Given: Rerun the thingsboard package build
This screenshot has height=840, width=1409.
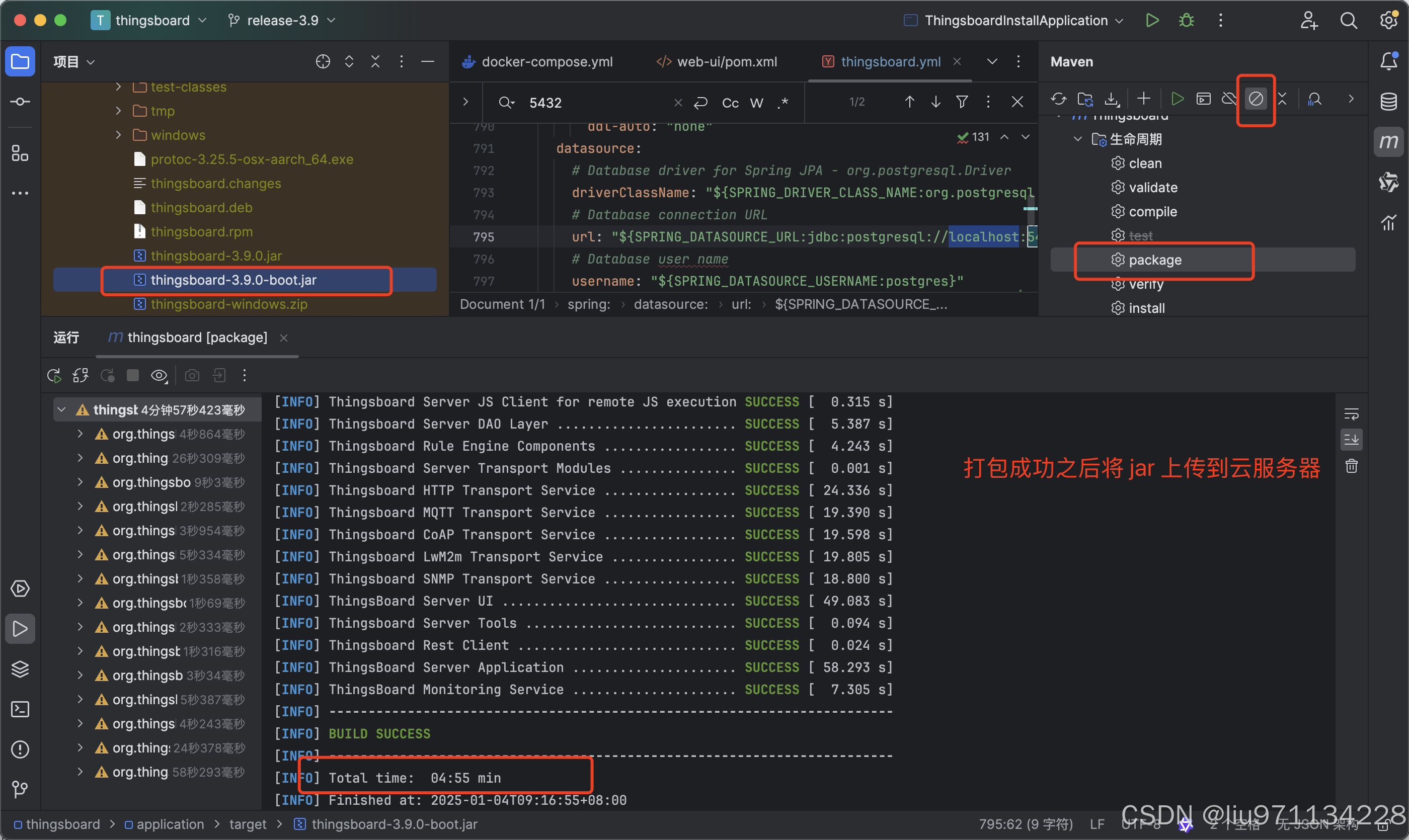Looking at the screenshot, I should tap(54, 375).
